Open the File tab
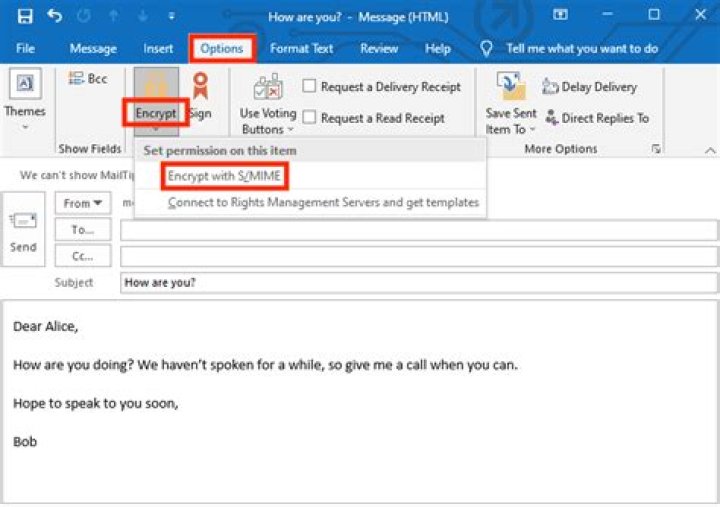 pos(25,49)
